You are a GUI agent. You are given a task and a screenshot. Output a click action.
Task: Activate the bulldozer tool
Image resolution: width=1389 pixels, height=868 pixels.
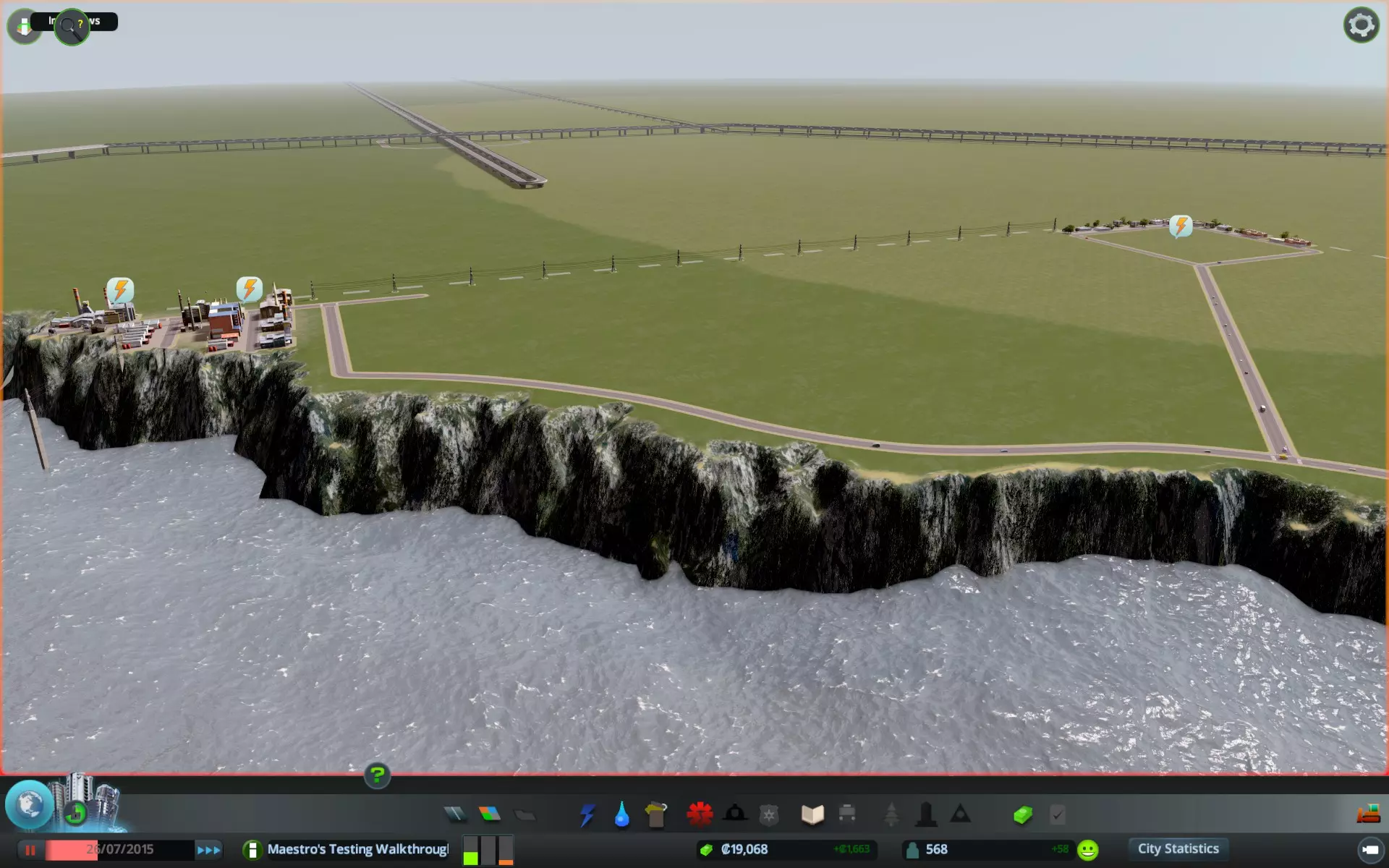tap(1368, 814)
